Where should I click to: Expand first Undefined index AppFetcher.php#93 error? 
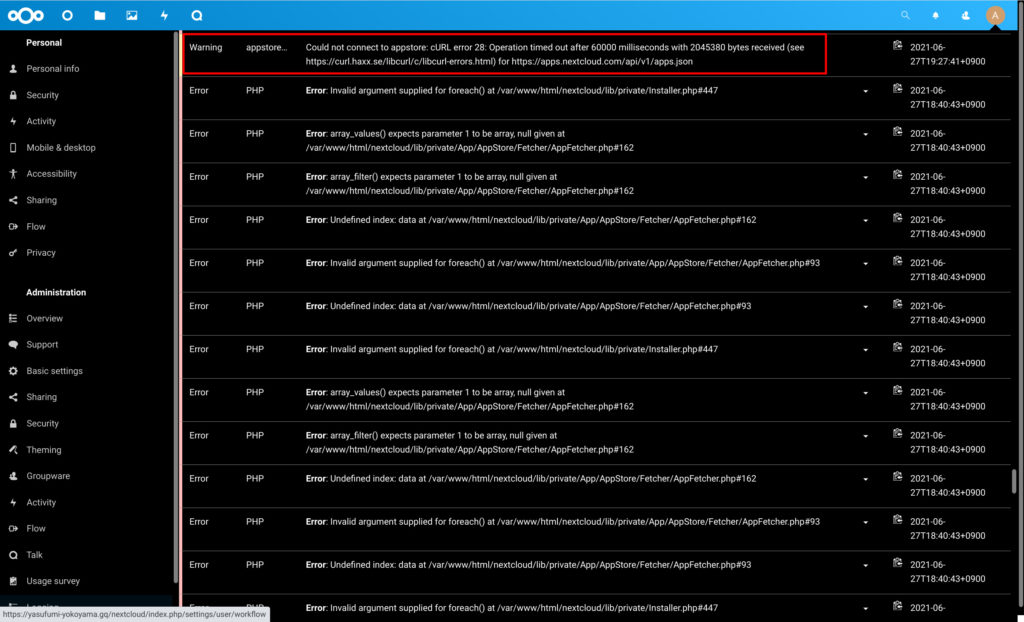click(x=866, y=306)
